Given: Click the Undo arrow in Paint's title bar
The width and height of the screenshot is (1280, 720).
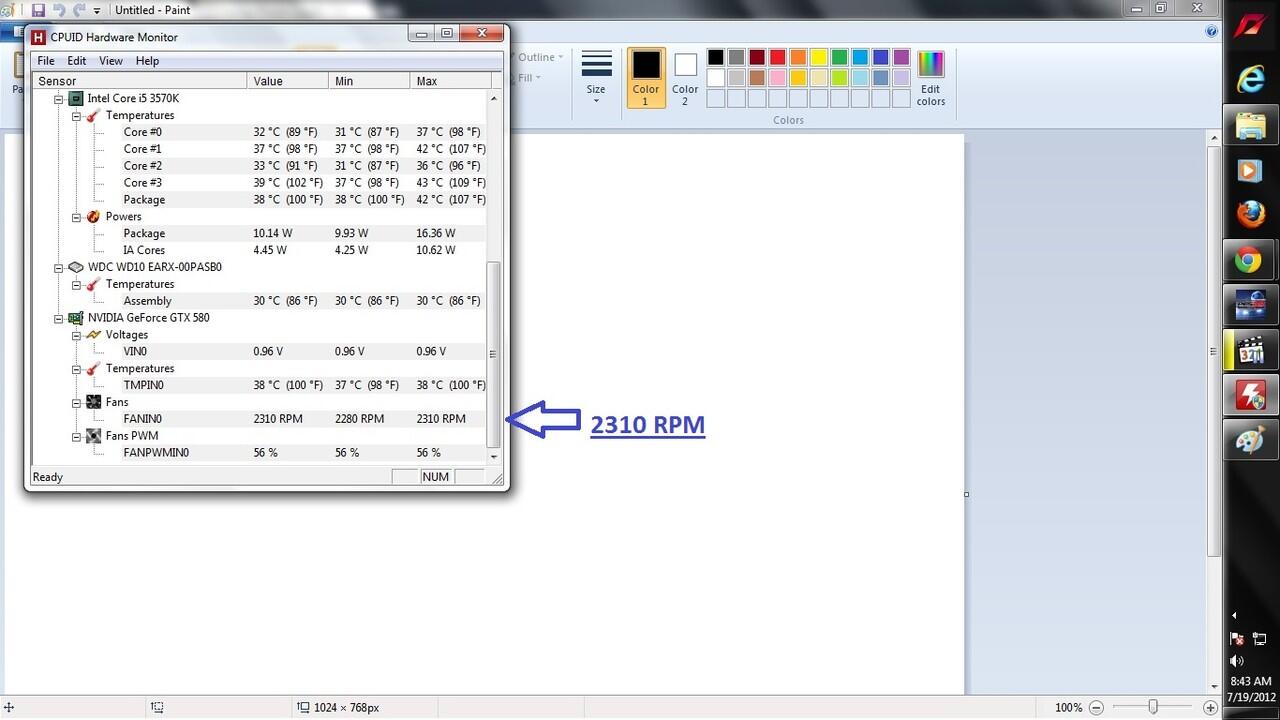Looking at the screenshot, I should [x=59, y=10].
